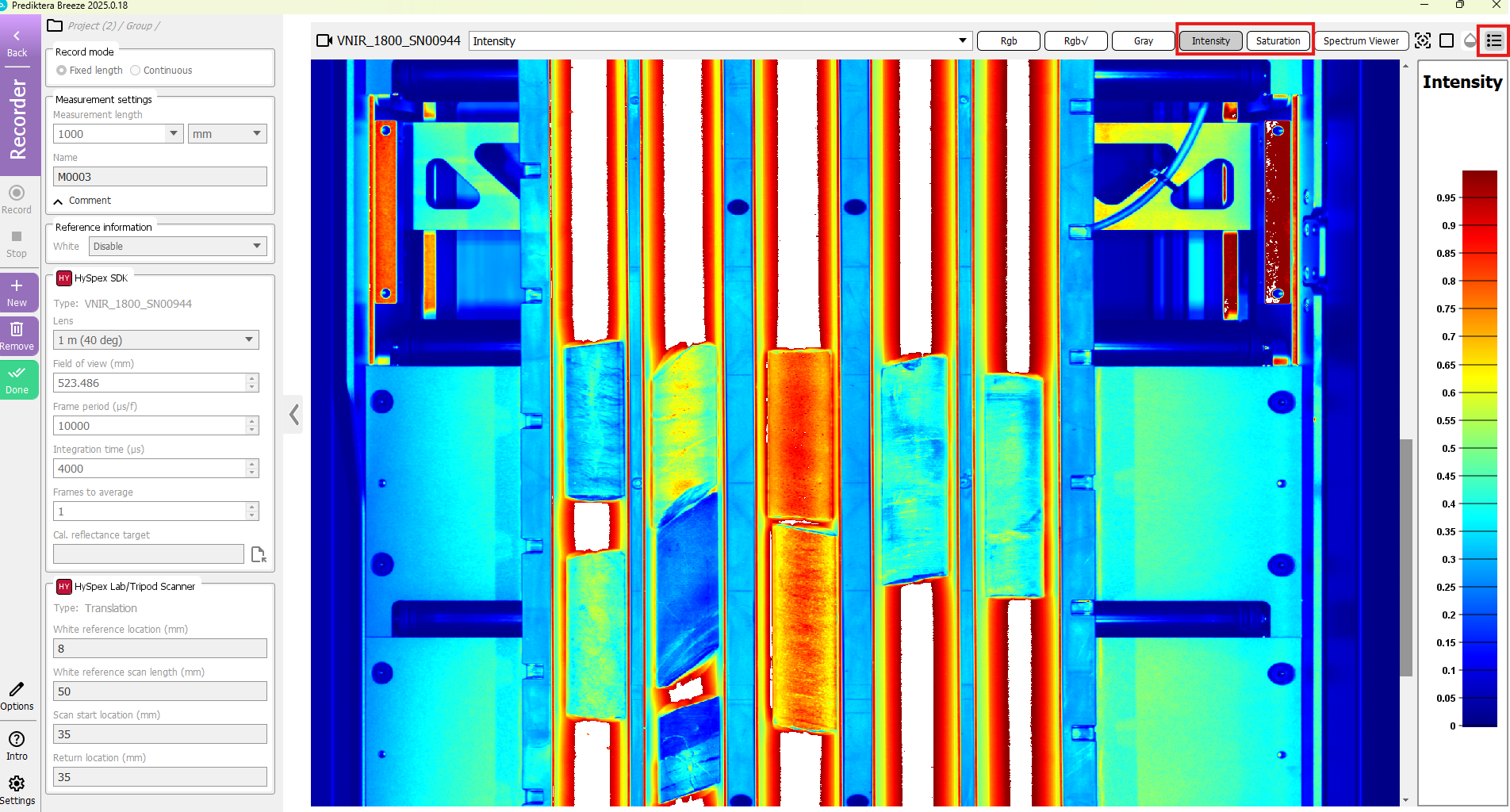The width and height of the screenshot is (1510, 812).
Task: Select the autofocus crosshair icon in the toolbar
Action: [x=1422, y=40]
